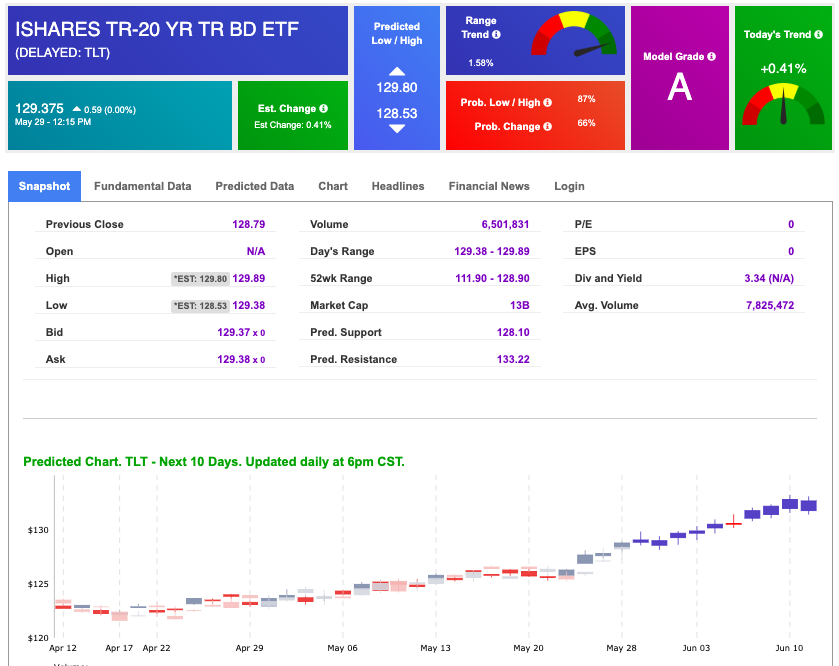Click the Bid value 129.37 x 0

click(241, 332)
